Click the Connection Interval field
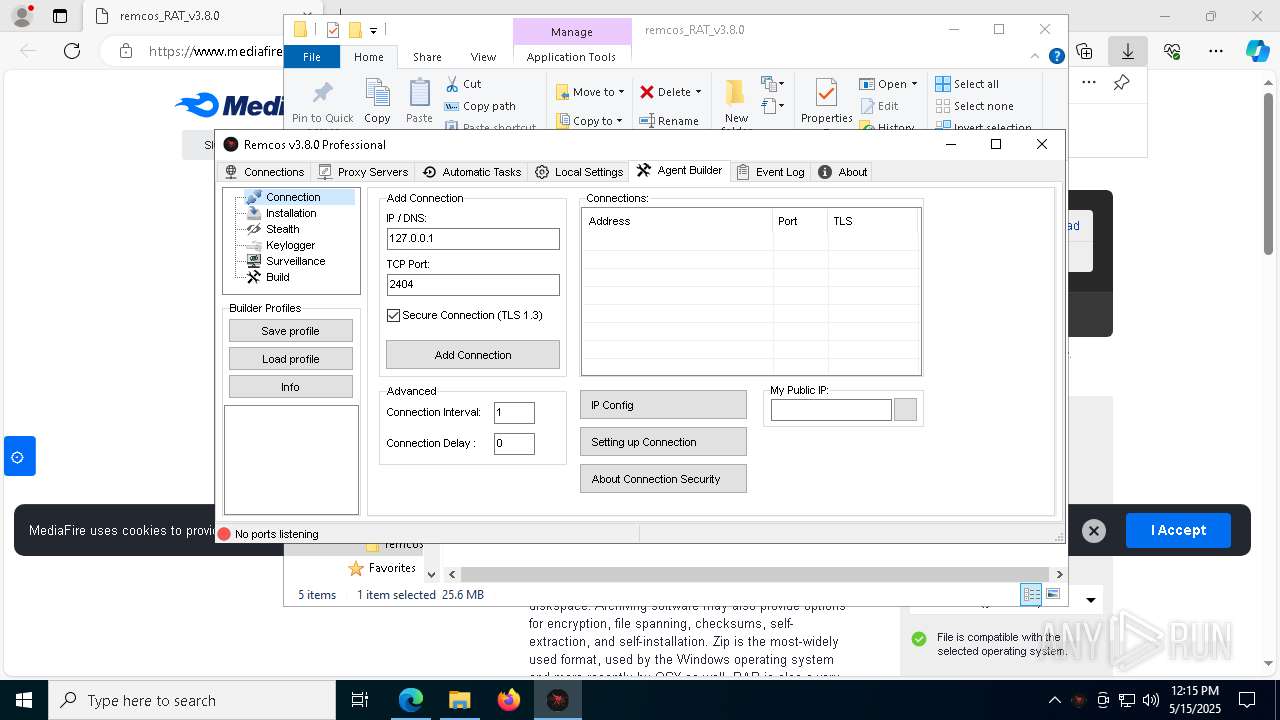Screen dimensions: 1280x720 [x=514, y=413]
